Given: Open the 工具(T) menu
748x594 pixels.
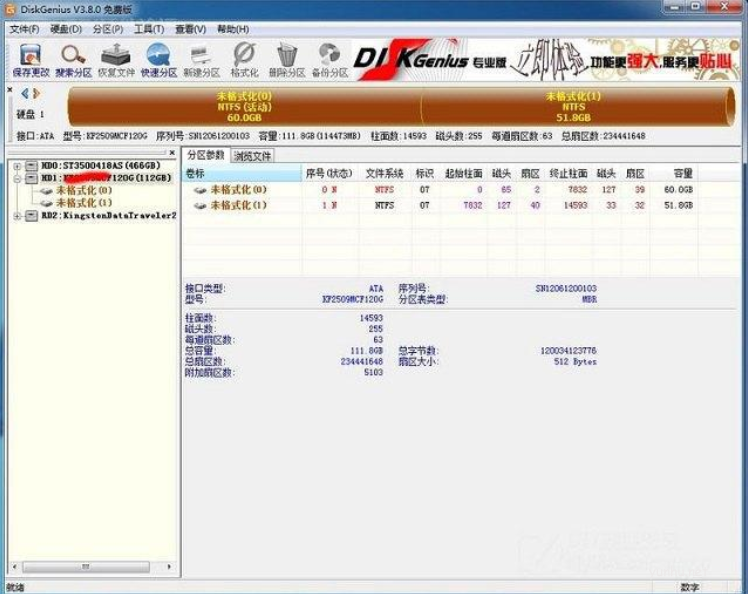Looking at the screenshot, I should pos(149,29).
